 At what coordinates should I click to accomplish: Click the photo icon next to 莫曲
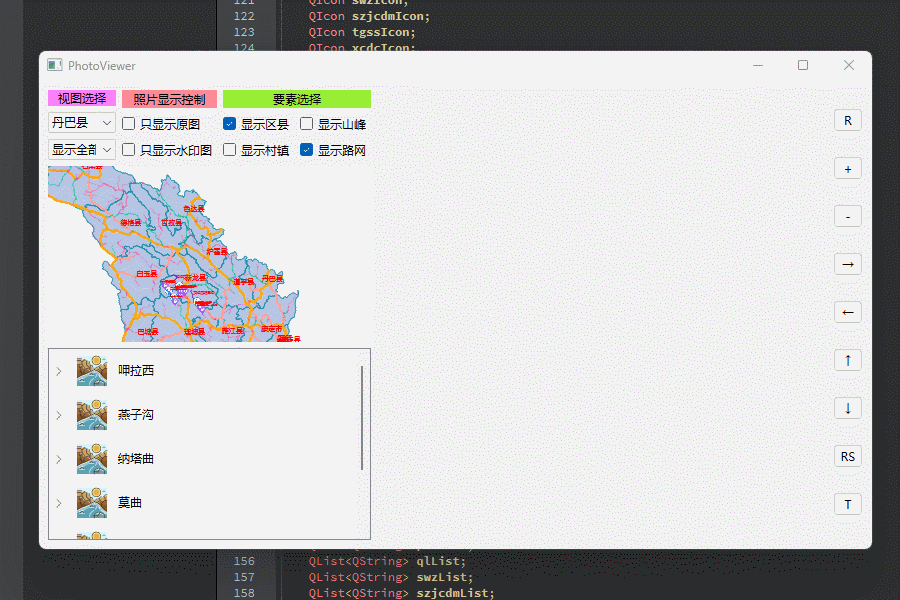point(91,502)
